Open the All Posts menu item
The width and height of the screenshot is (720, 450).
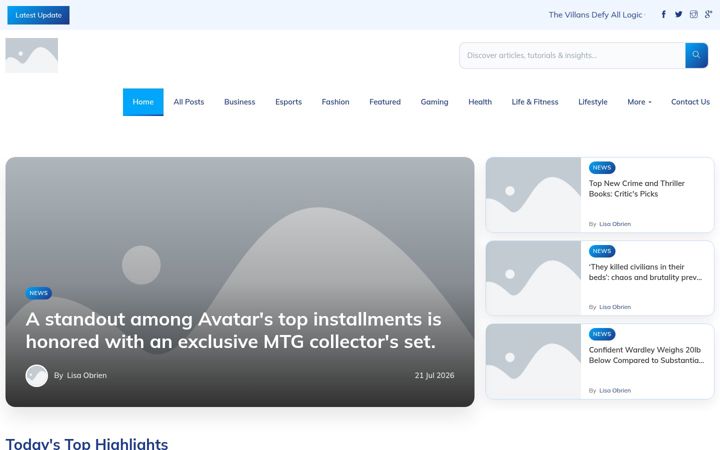pyautogui.click(x=189, y=102)
